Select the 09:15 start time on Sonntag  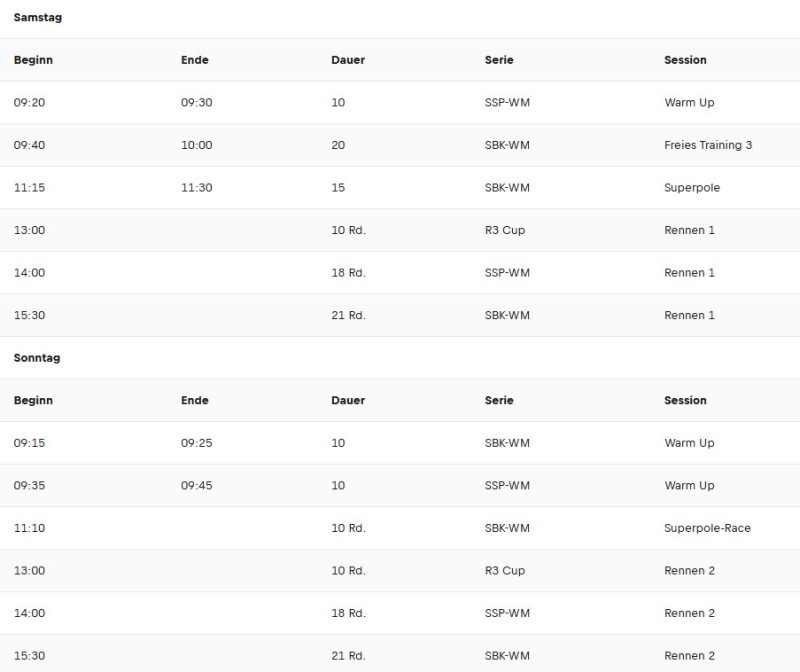pos(29,443)
